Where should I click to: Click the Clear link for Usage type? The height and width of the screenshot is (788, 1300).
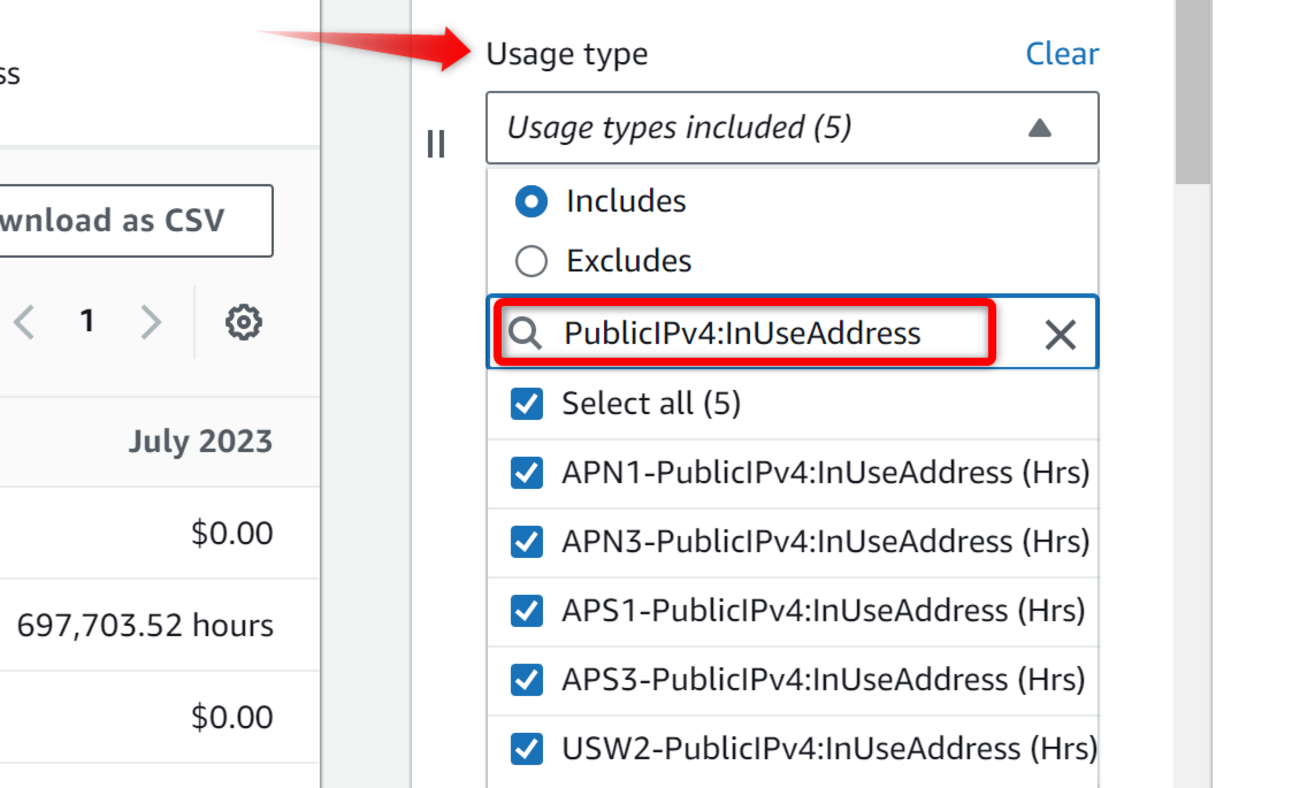[1061, 54]
